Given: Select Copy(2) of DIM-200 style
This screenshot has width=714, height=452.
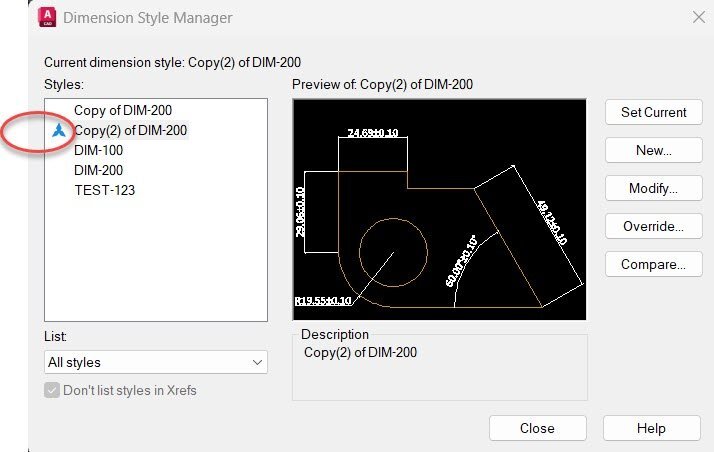Looking at the screenshot, I should [130, 130].
